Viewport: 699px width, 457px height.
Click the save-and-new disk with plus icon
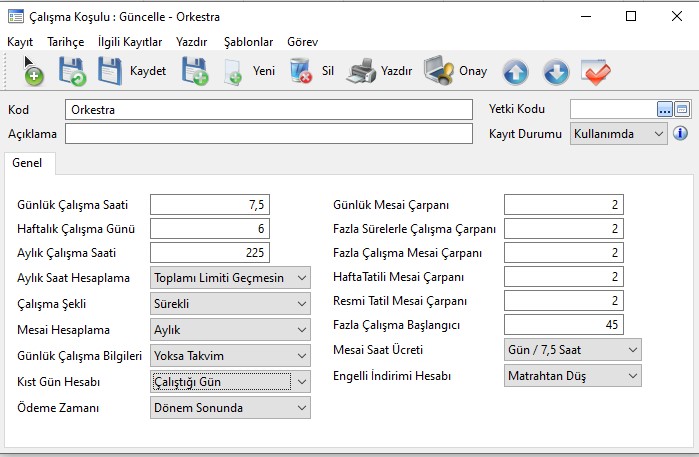click(x=194, y=71)
